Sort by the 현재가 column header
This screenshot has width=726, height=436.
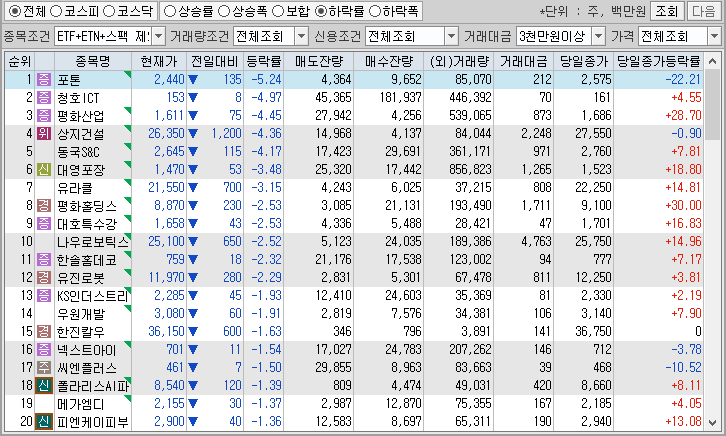click(x=159, y=61)
